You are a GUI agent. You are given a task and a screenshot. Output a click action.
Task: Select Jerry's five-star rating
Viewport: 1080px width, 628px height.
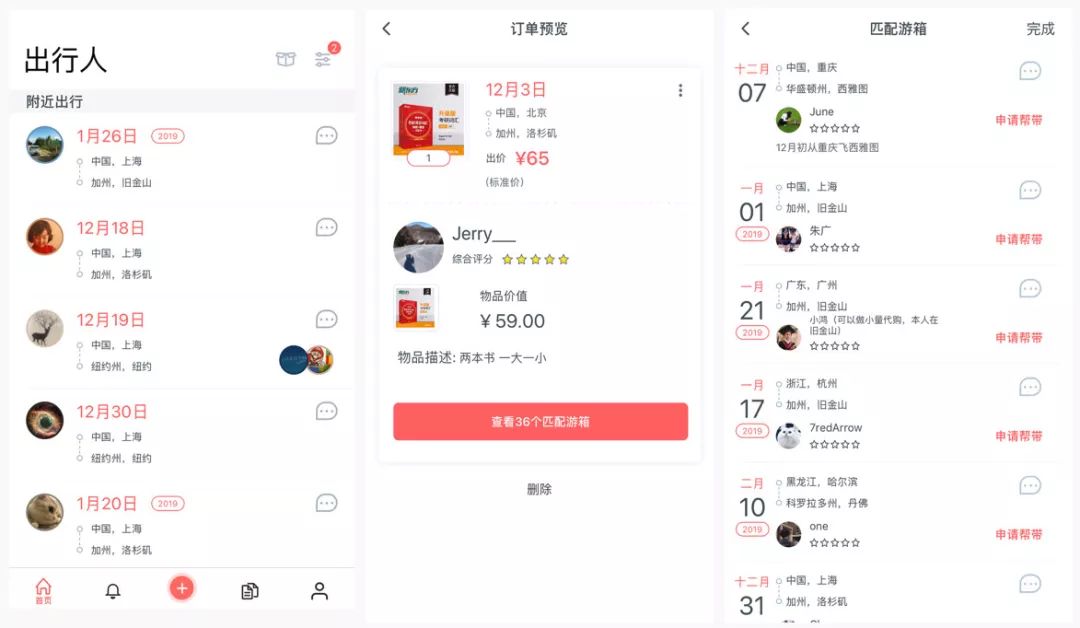(x=535, y=260)
